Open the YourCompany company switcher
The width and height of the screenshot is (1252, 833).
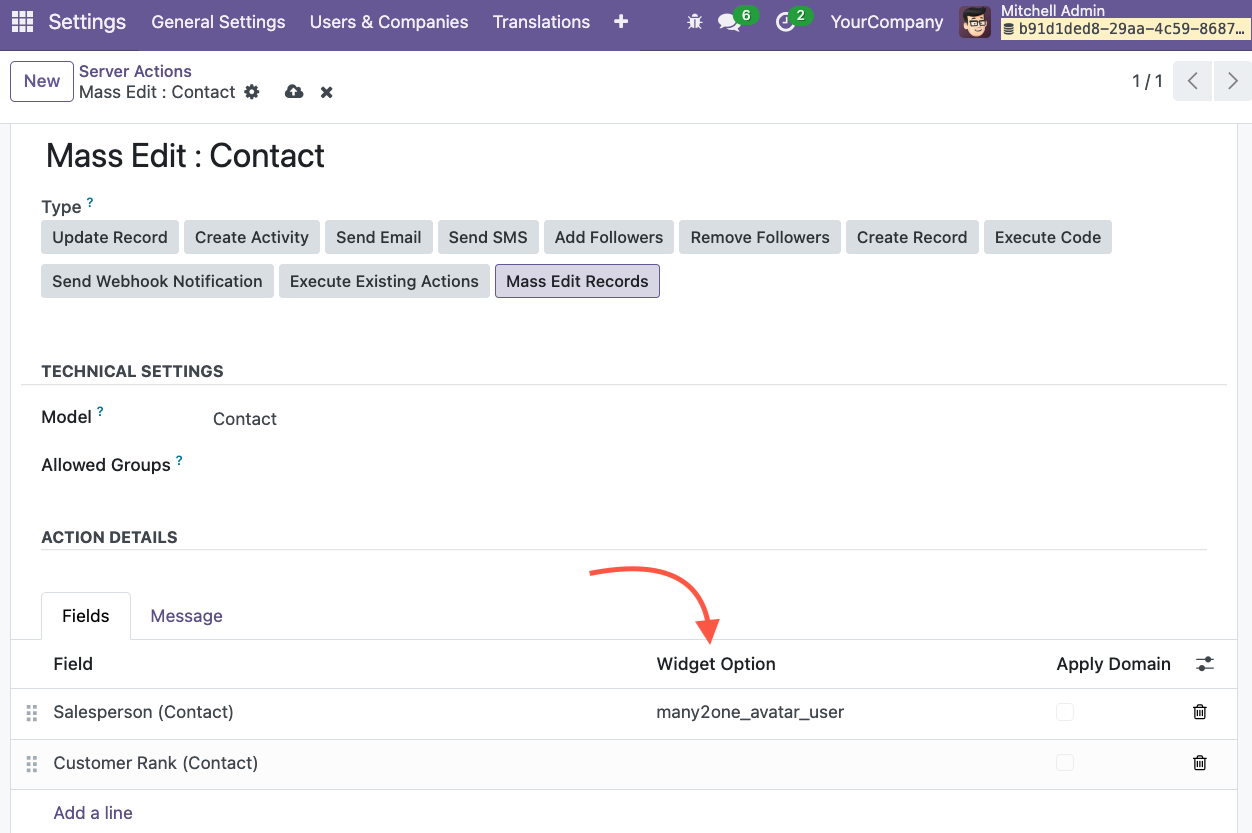(x=886, y=21)
